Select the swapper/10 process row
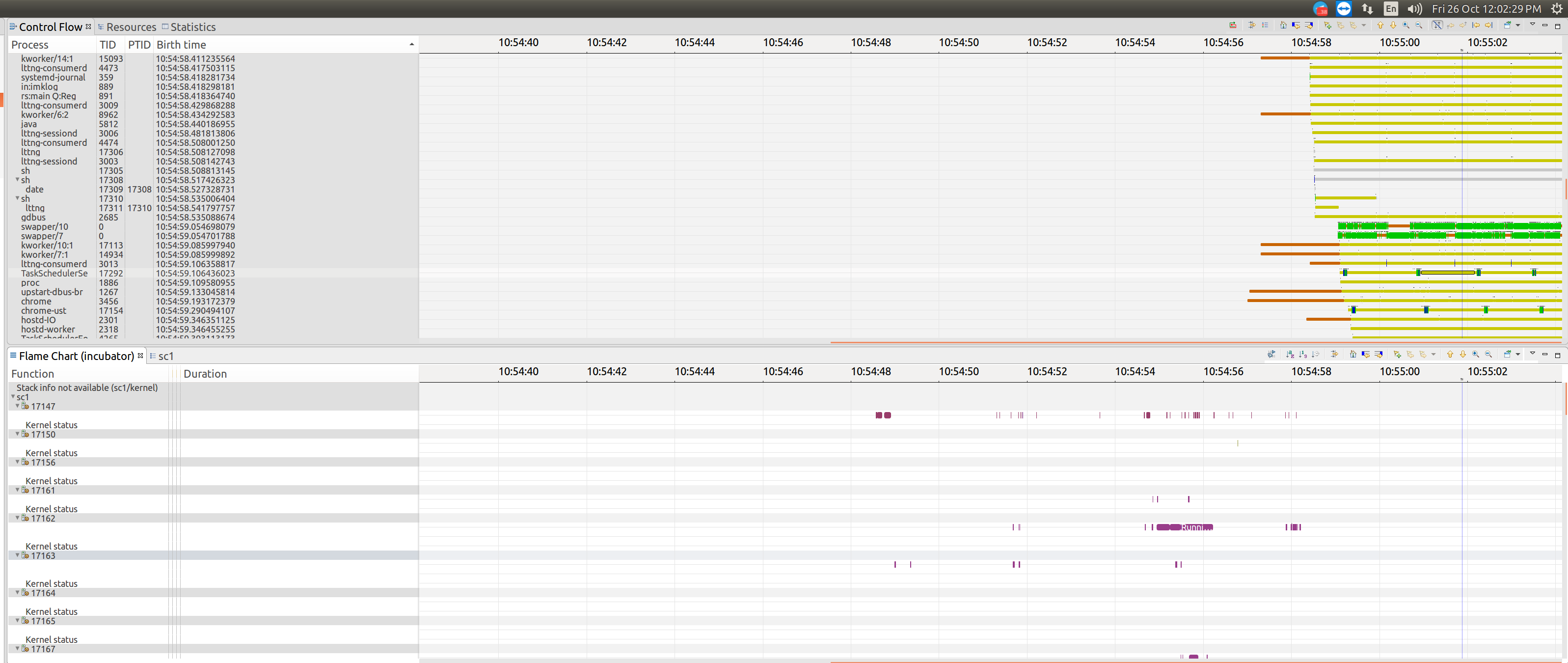This screenshot has height=663, width=1568. 213,226
